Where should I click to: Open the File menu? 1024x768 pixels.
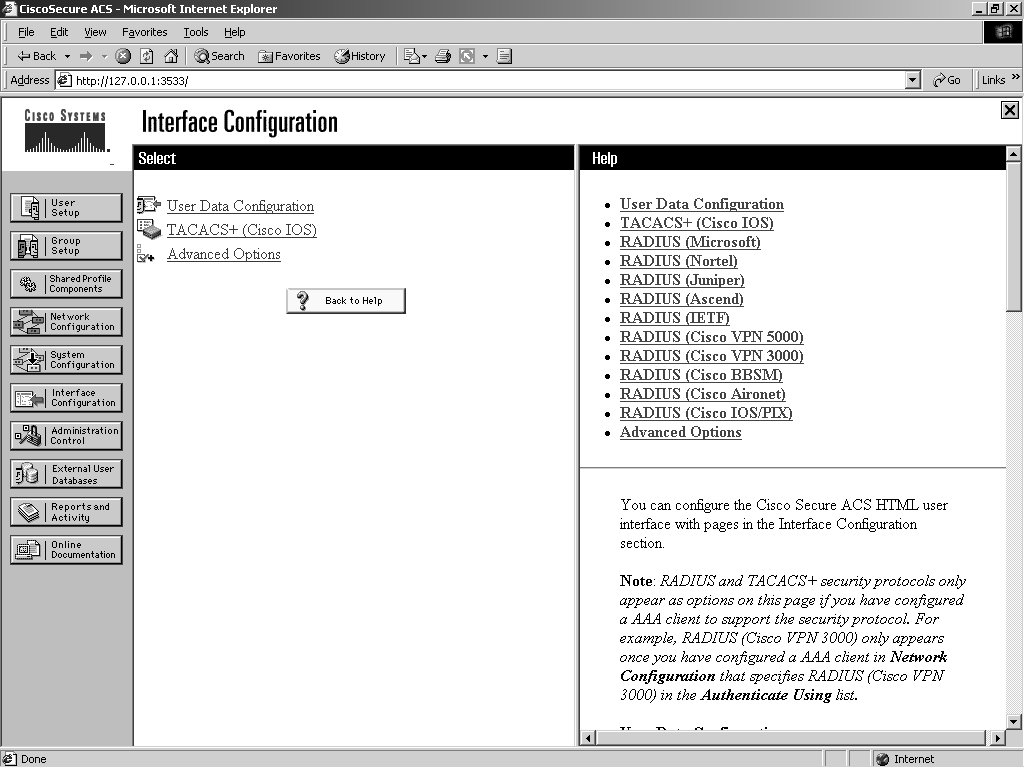[x=26, y=32]
